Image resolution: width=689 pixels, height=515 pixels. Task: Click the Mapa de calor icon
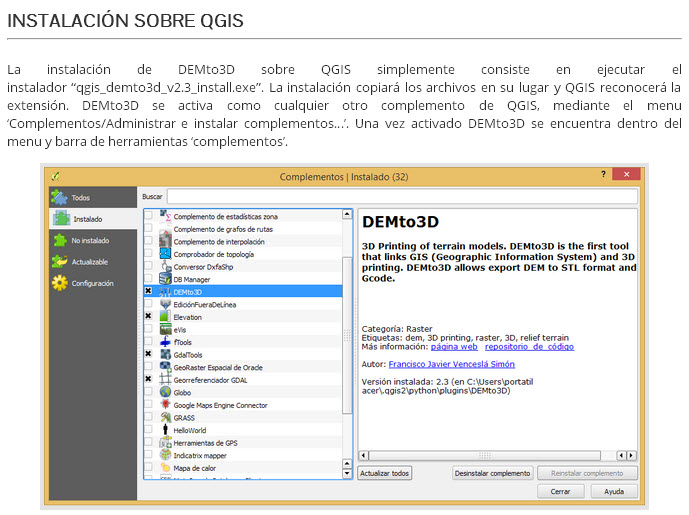coord(165,468)
